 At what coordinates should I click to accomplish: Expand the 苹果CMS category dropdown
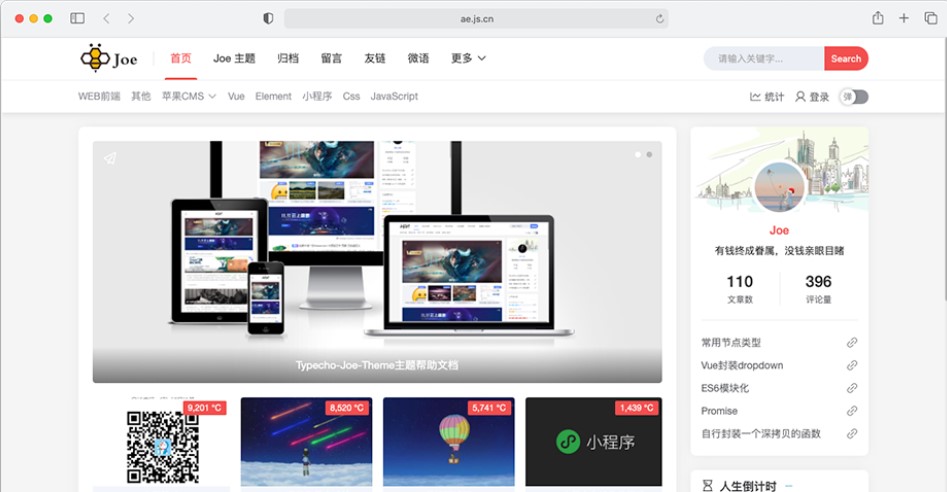(x=189, y=97)
